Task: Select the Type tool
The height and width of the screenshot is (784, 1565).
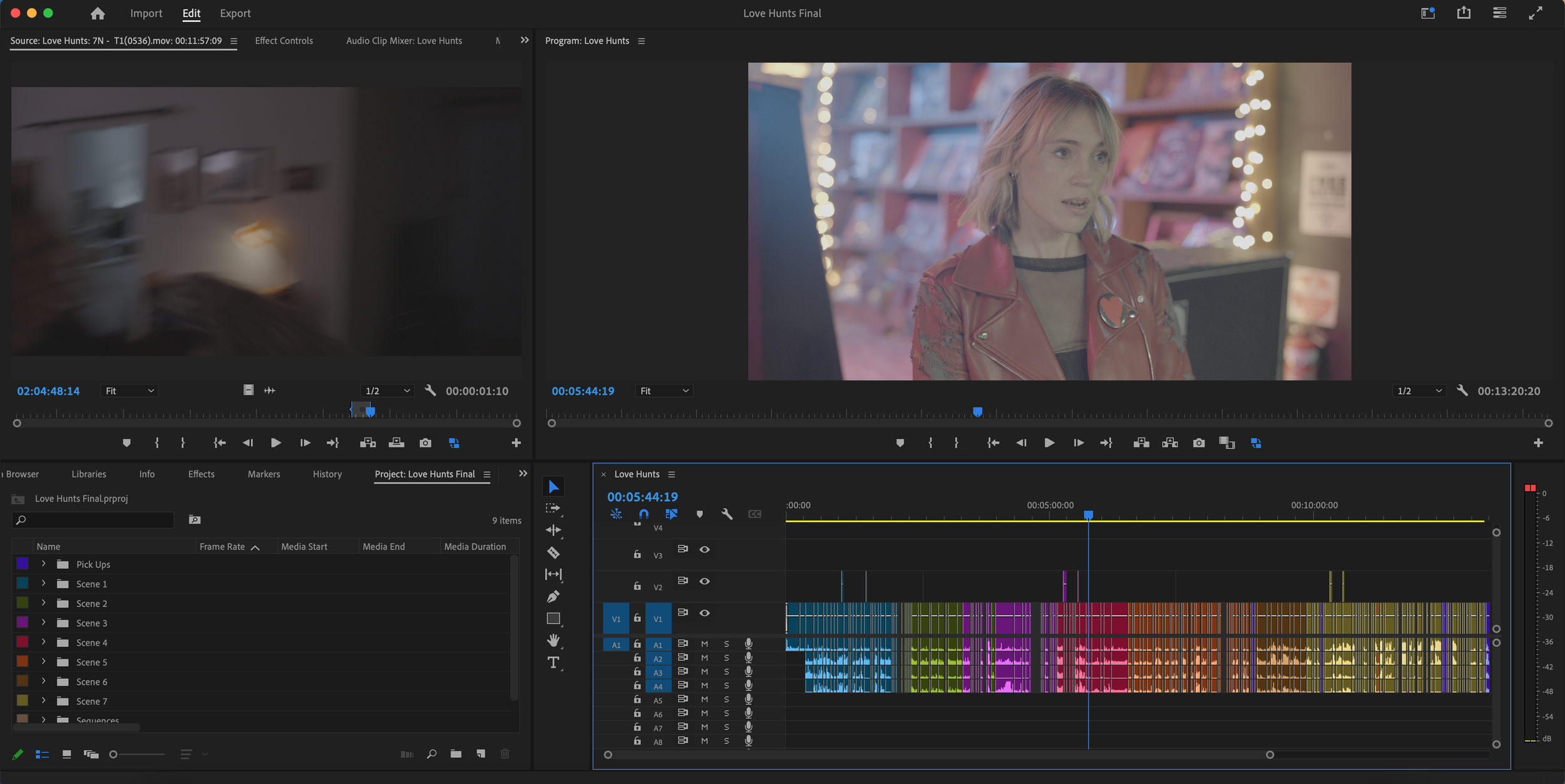Action: pyautogui.click(x=553, y=663)
